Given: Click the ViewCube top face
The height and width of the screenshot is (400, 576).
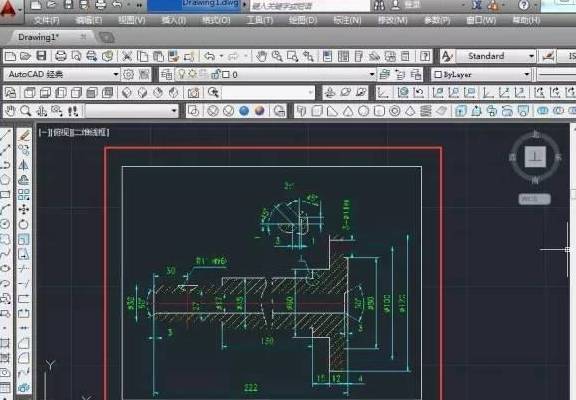Looking at the screenshot, I should click(535, 156).
